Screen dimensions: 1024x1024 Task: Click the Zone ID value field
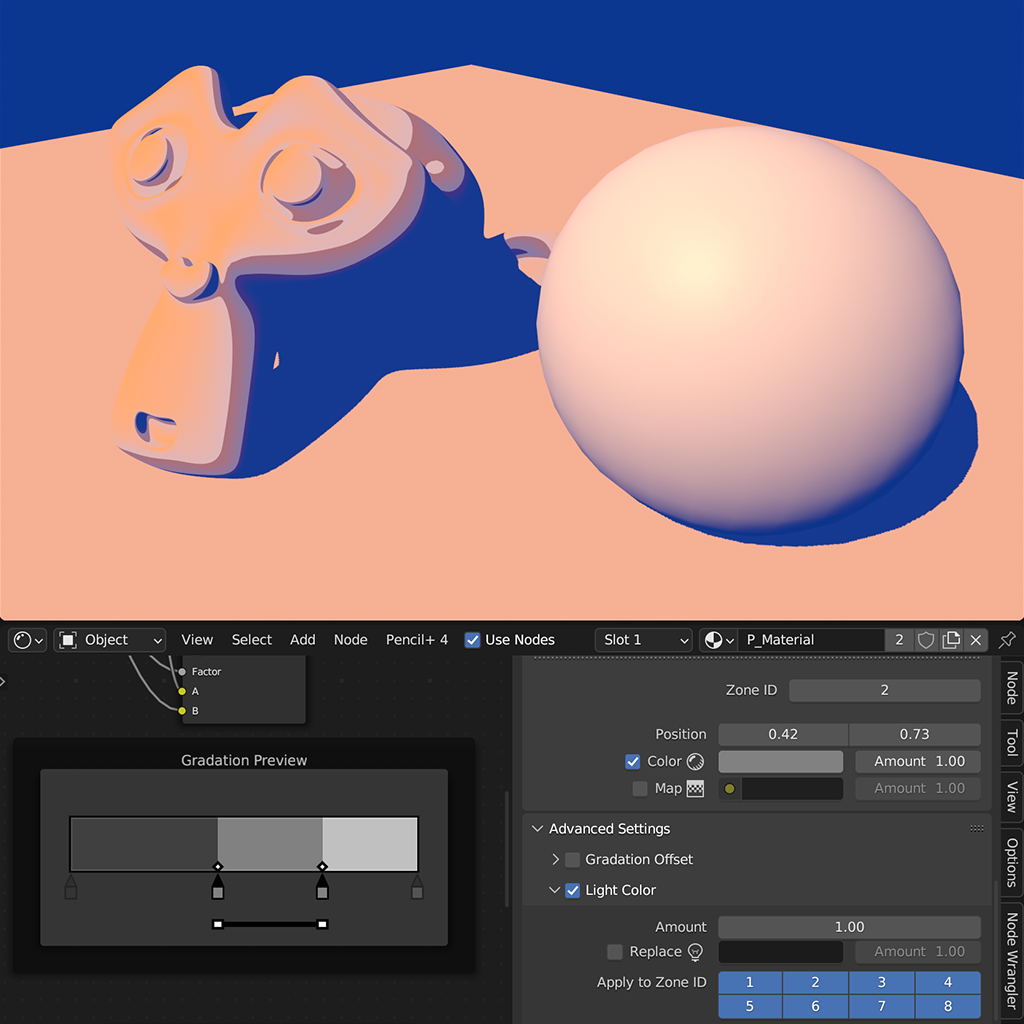coord(884,691)
